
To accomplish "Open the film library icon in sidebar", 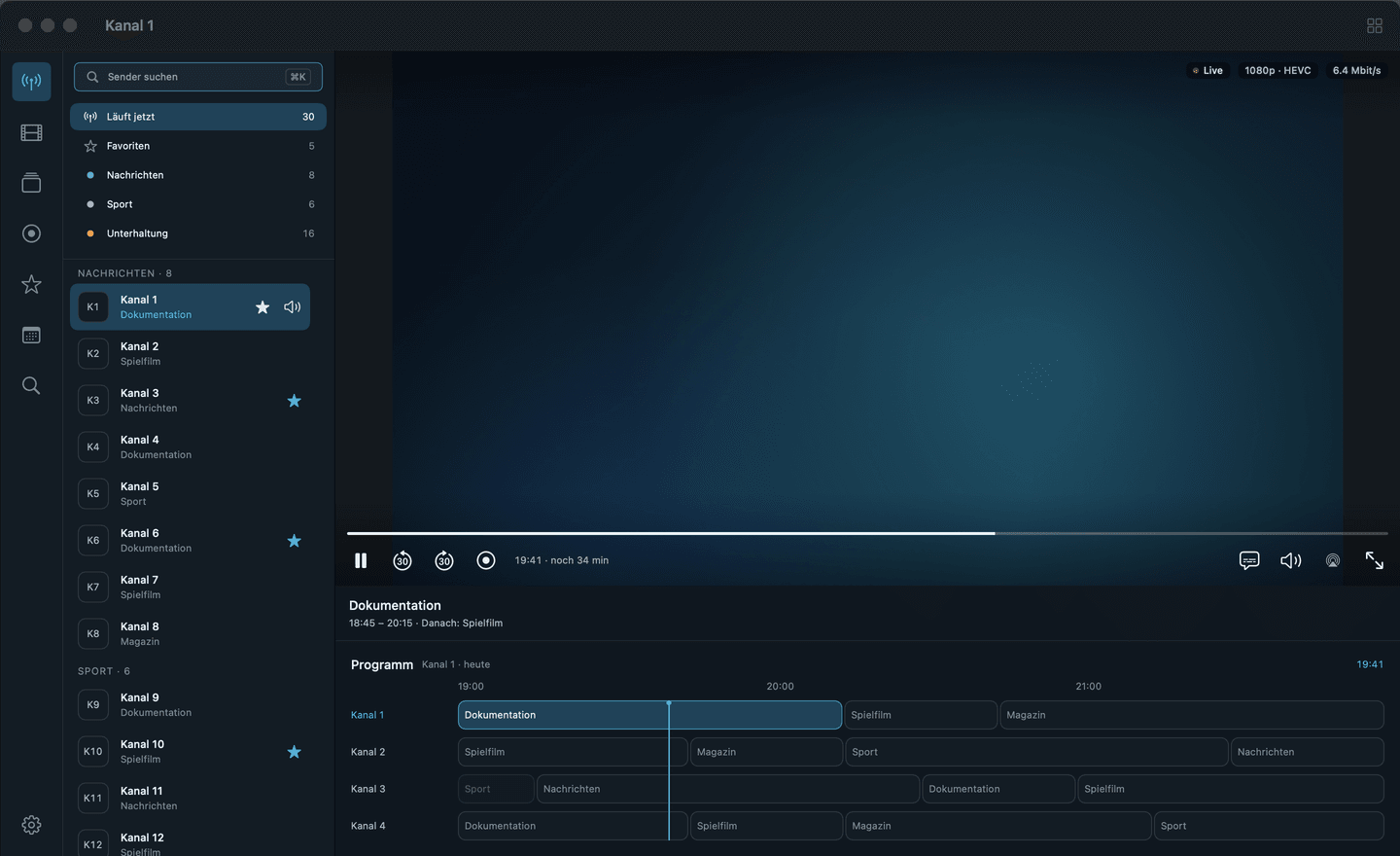I will (31, 132).
